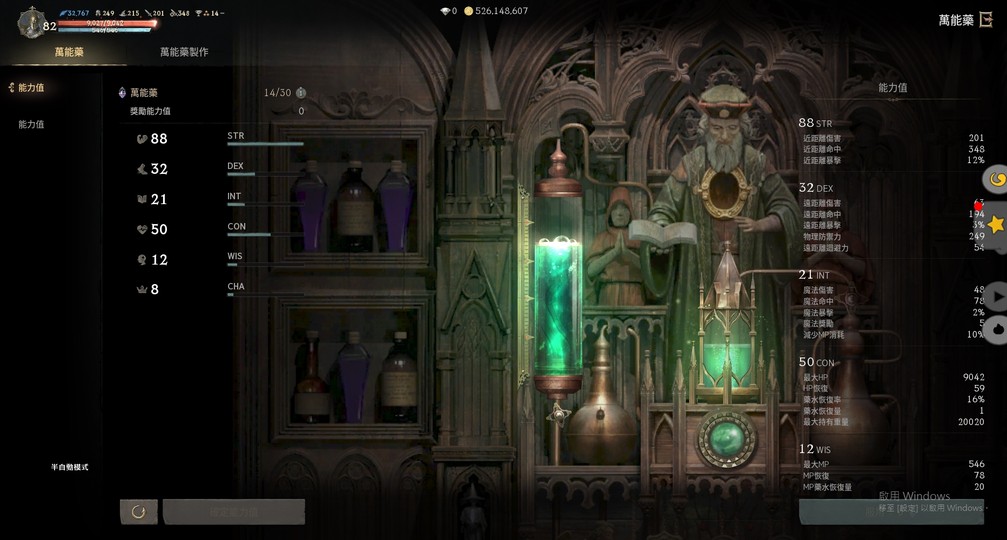
Task: Click the top-right 萬能藥 title
Action: [x=956, y=21]
